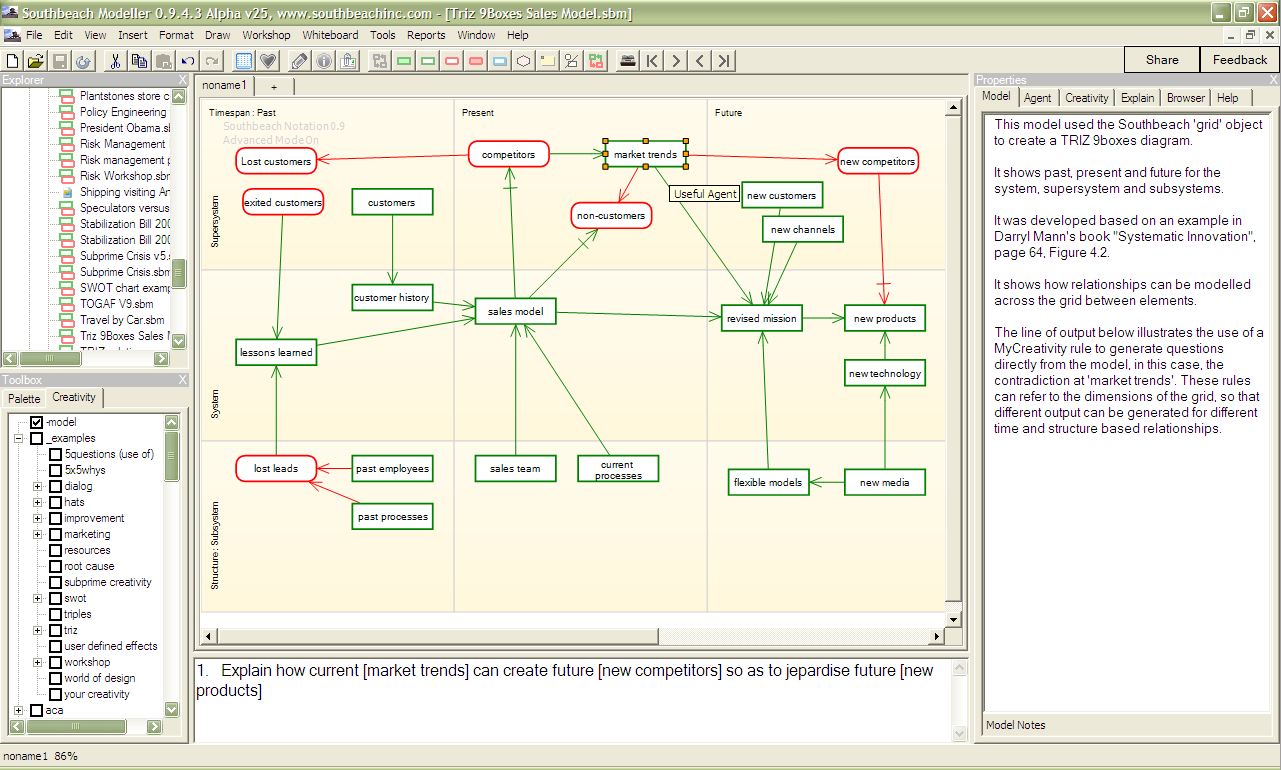
Task: Open the Workshop menu
Action: click(266, 35)
